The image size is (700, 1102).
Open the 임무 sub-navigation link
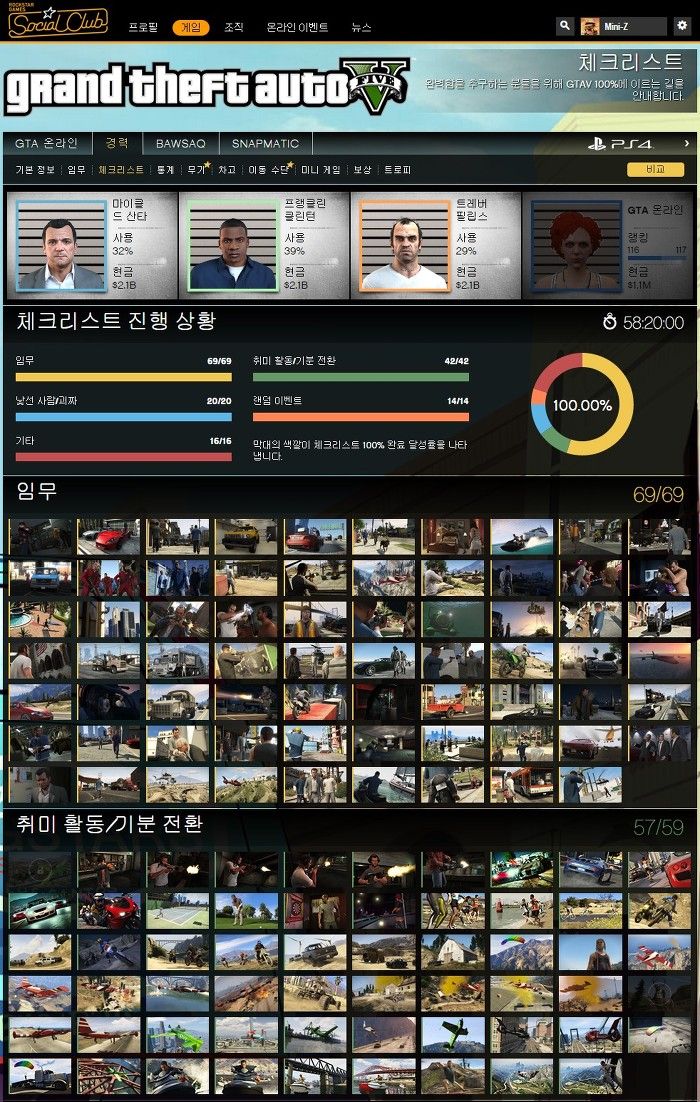click(x=76, y=170)
